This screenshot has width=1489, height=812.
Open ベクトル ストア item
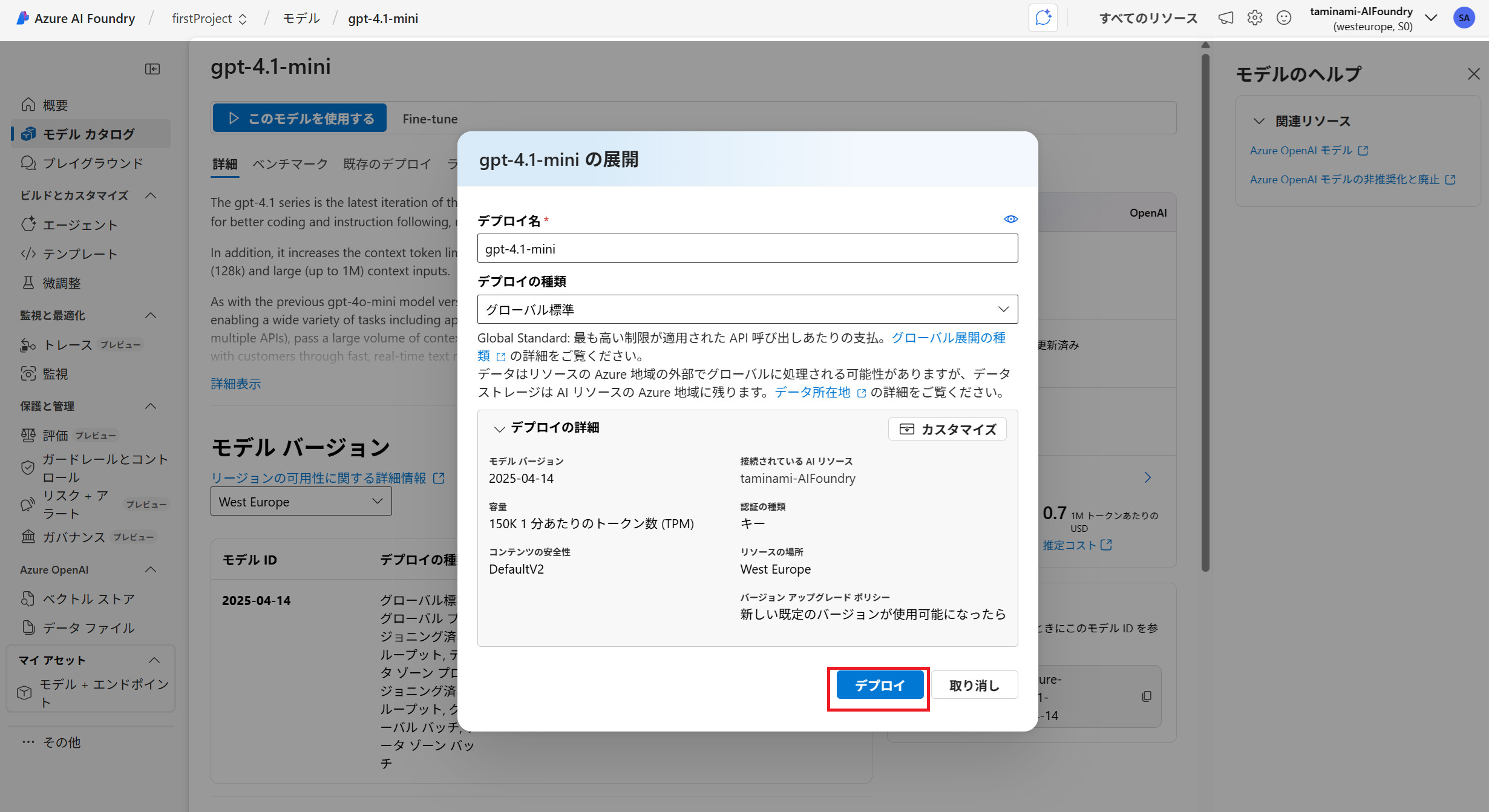tap(91, 599)
